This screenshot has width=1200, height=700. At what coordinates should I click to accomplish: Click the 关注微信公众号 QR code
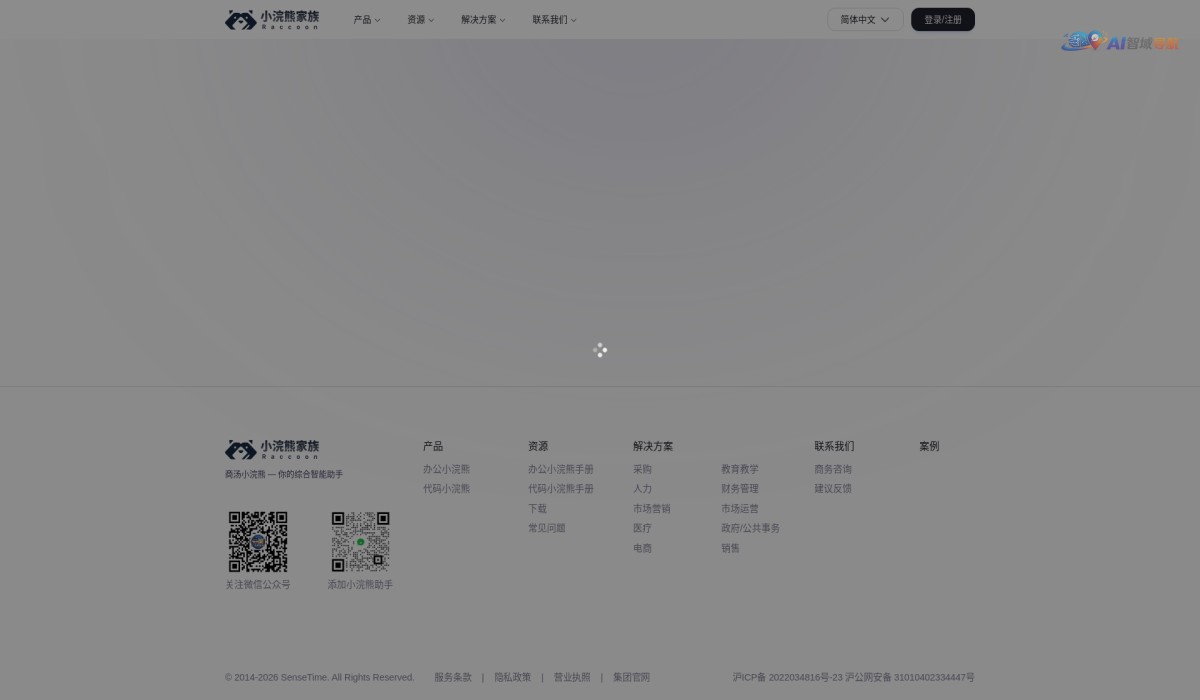coord(258,541)
